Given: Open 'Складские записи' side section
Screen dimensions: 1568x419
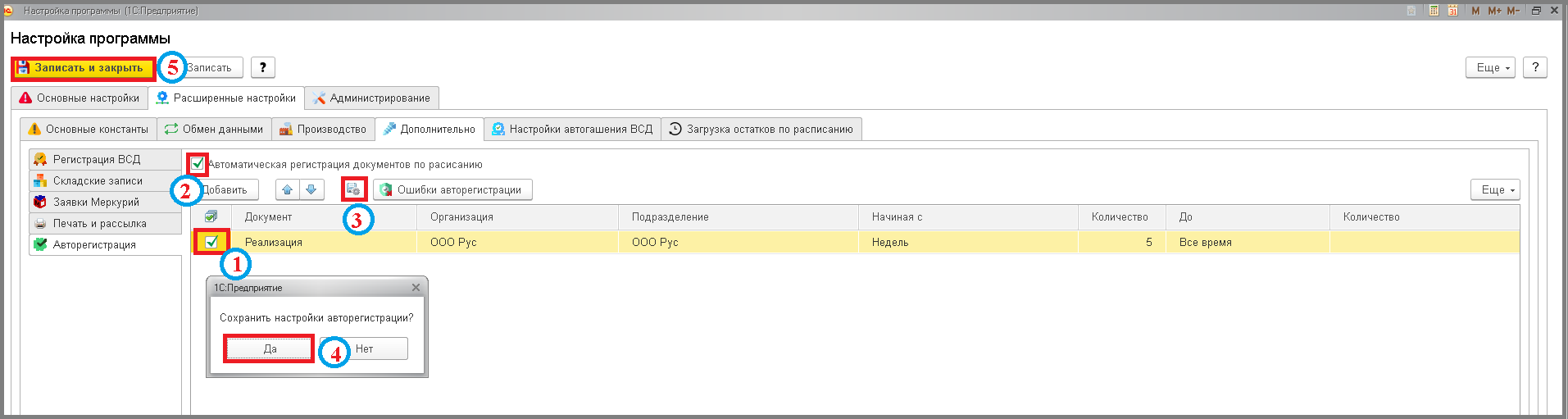Looking at the screenshot, I should tap(105, 180).
